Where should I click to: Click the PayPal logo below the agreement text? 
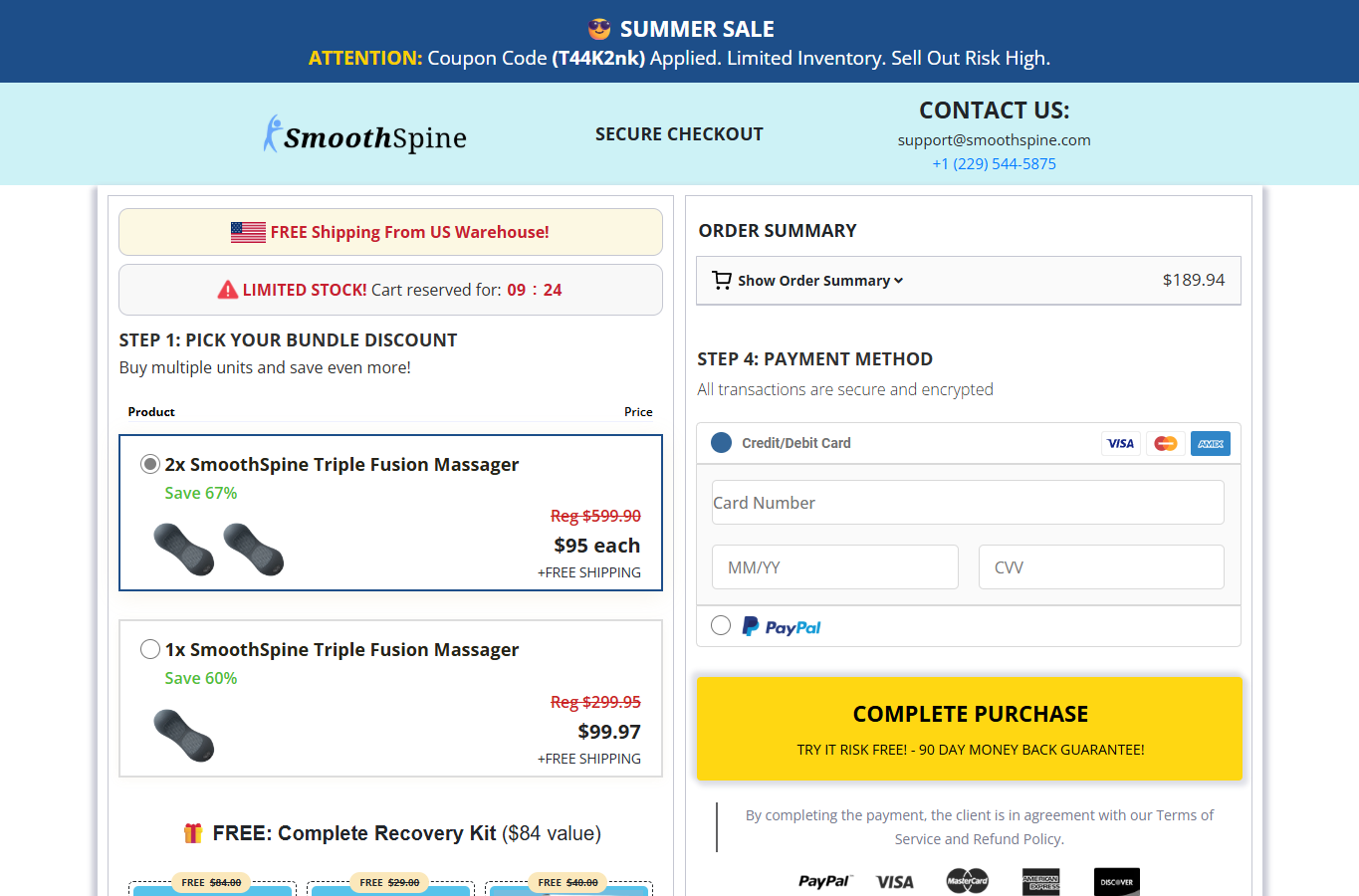coord(825,881)
